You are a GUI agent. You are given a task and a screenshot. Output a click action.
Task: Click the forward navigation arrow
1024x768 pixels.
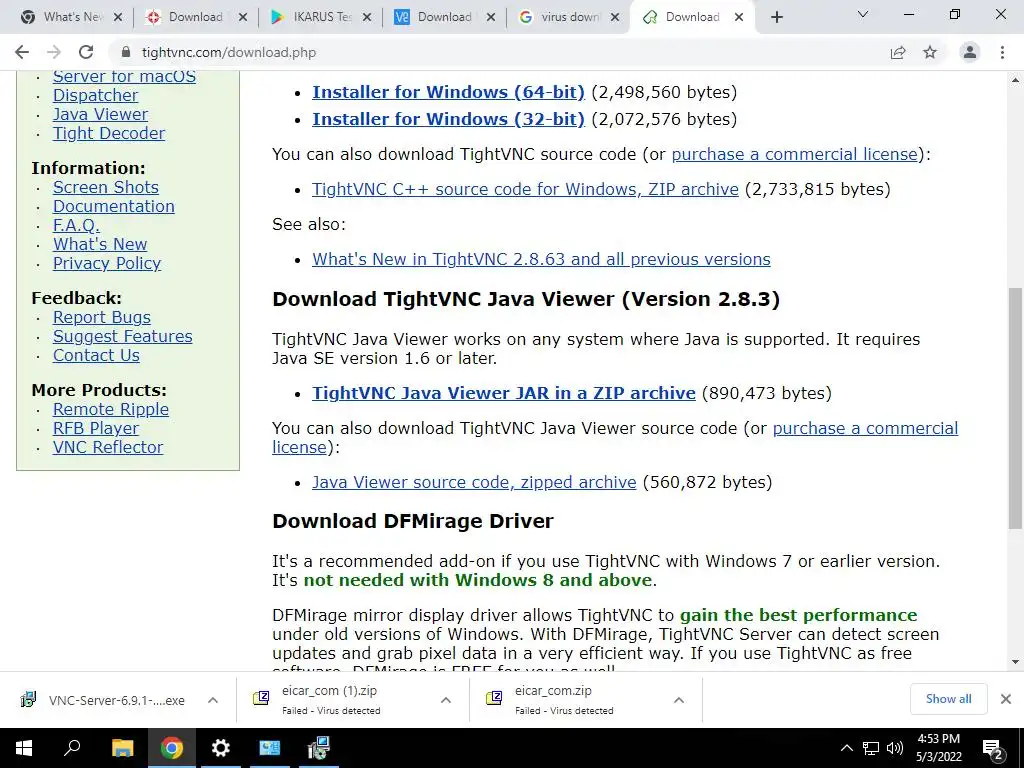54,52
